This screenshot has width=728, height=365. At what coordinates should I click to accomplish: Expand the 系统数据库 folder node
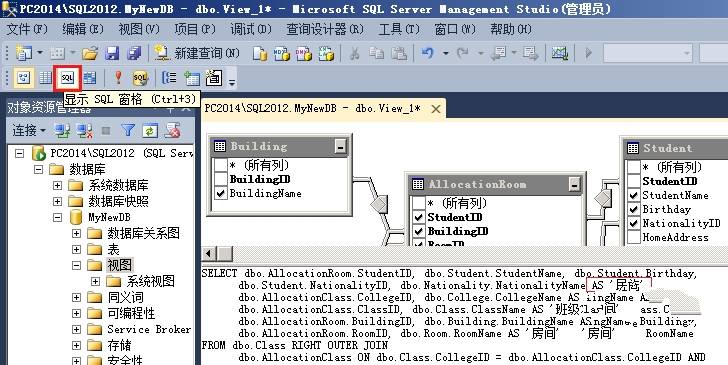pyautogui.click(x=57, y=185)
